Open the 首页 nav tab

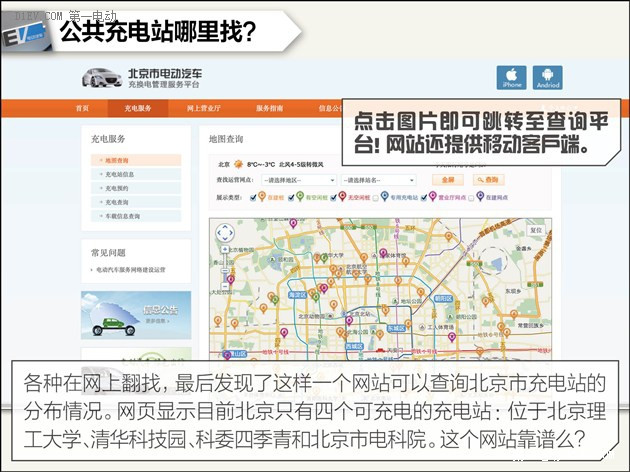(x=82, y=108)
